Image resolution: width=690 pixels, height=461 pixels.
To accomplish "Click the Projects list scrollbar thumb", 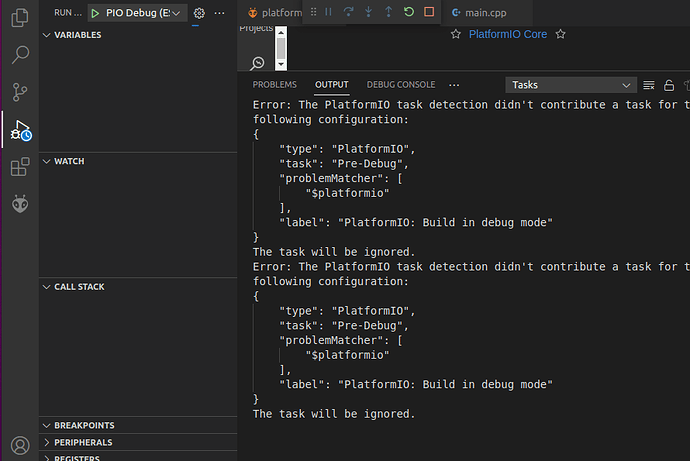I will point(281,48).
